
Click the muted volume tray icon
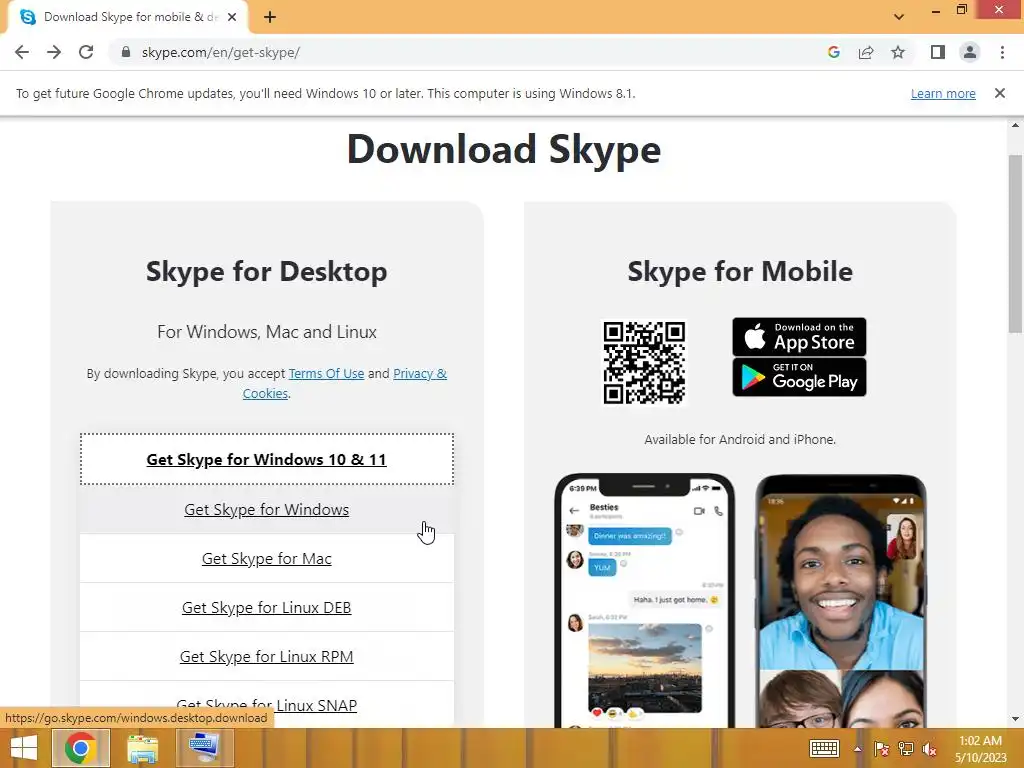tap(929, 749)
